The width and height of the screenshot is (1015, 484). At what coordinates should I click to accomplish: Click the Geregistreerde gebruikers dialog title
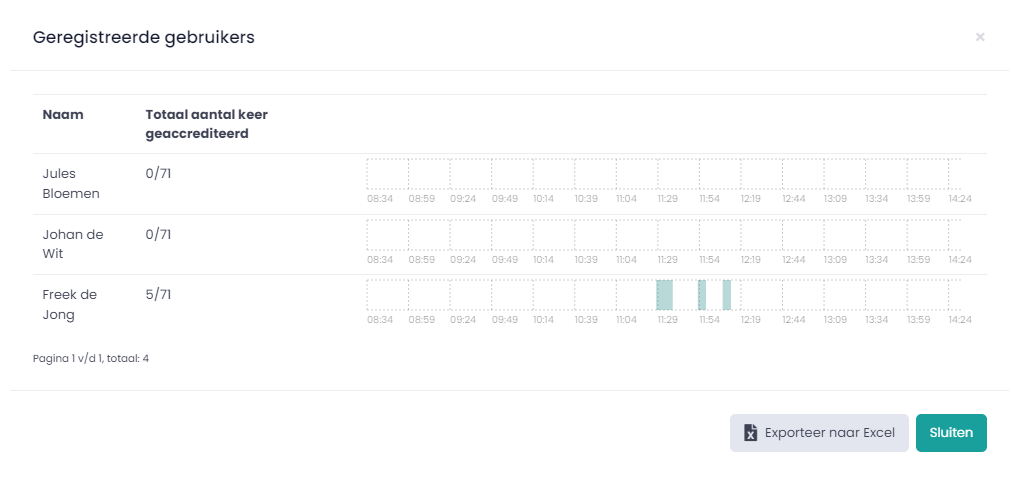(x=144, y=38)
